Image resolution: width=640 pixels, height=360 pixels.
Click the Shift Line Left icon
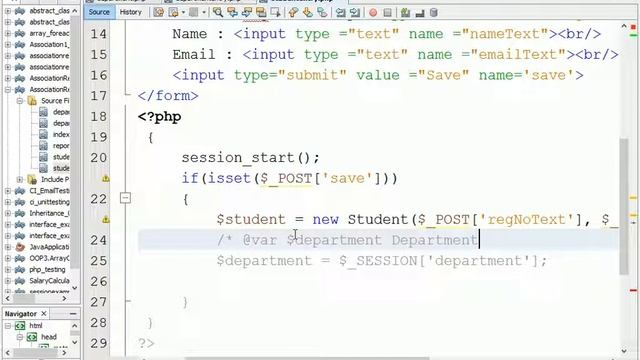[x=340, y=12]
